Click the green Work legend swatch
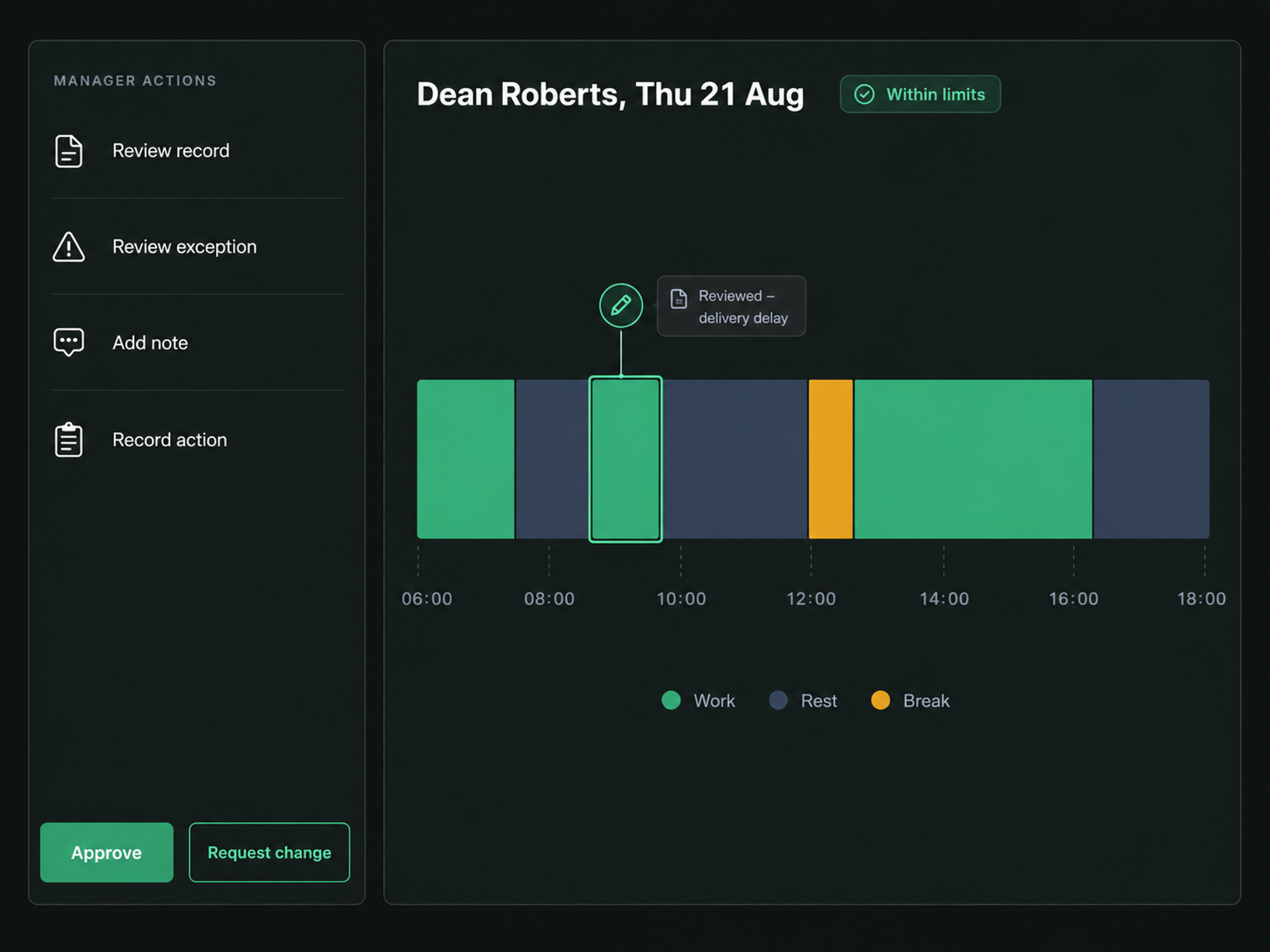Screen dimensions: 1270x952 click(671, 700)
